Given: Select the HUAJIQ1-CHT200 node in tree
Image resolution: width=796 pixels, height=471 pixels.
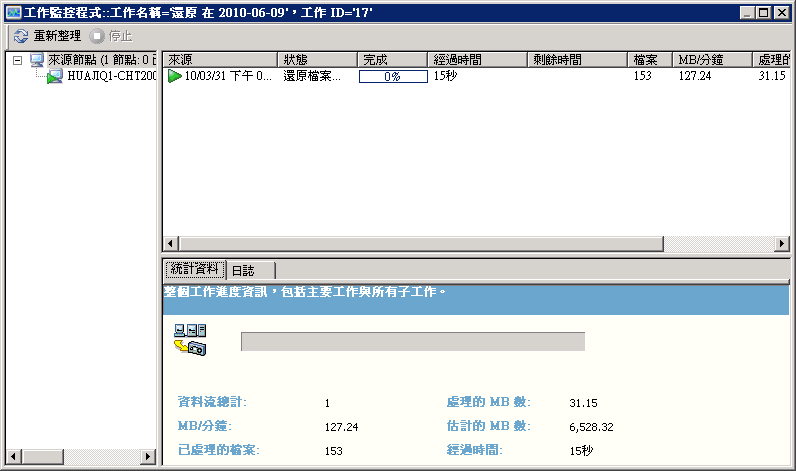Looking at the screenshot, I should pyautogui.click(x=112, y=76).
